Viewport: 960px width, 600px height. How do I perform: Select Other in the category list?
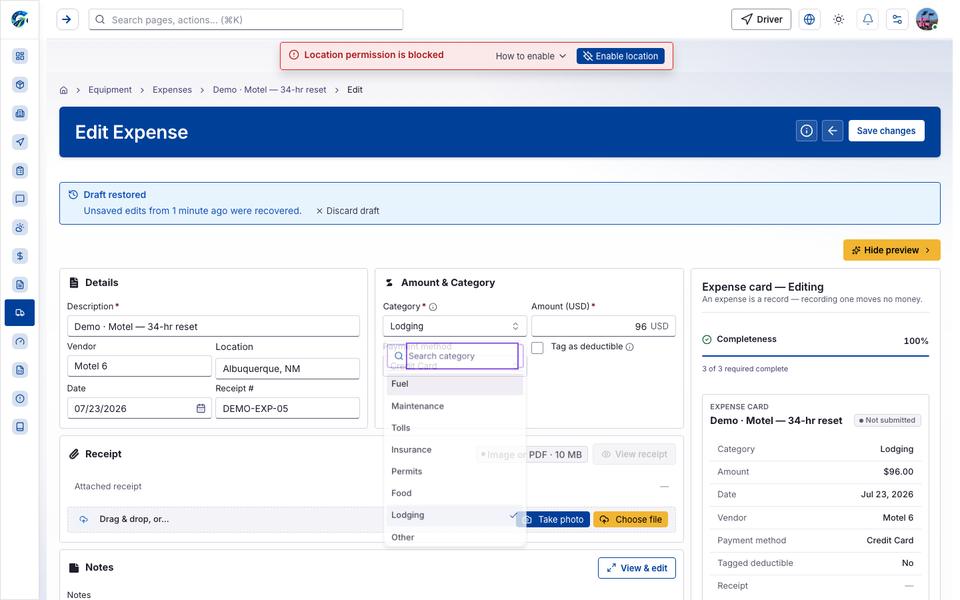tap(455, 537)
